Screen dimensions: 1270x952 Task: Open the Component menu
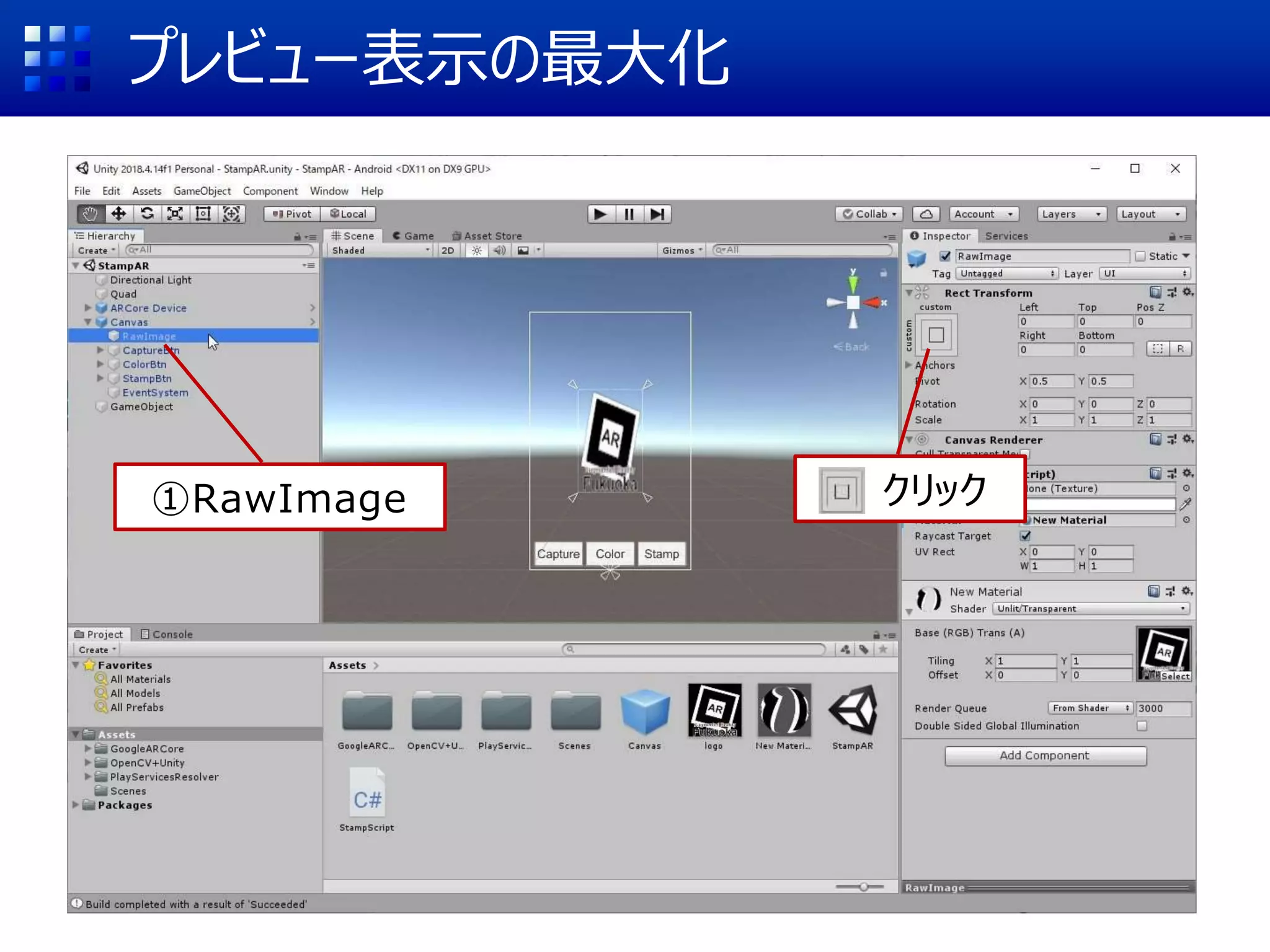click(x=270, y=191)
